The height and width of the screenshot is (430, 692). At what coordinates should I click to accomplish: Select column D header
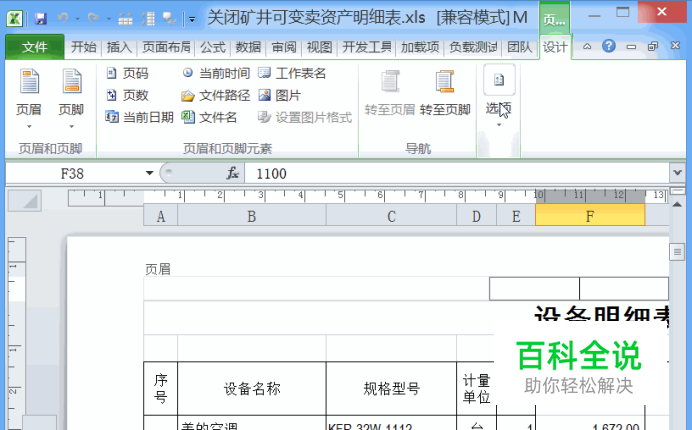point(476,216)
